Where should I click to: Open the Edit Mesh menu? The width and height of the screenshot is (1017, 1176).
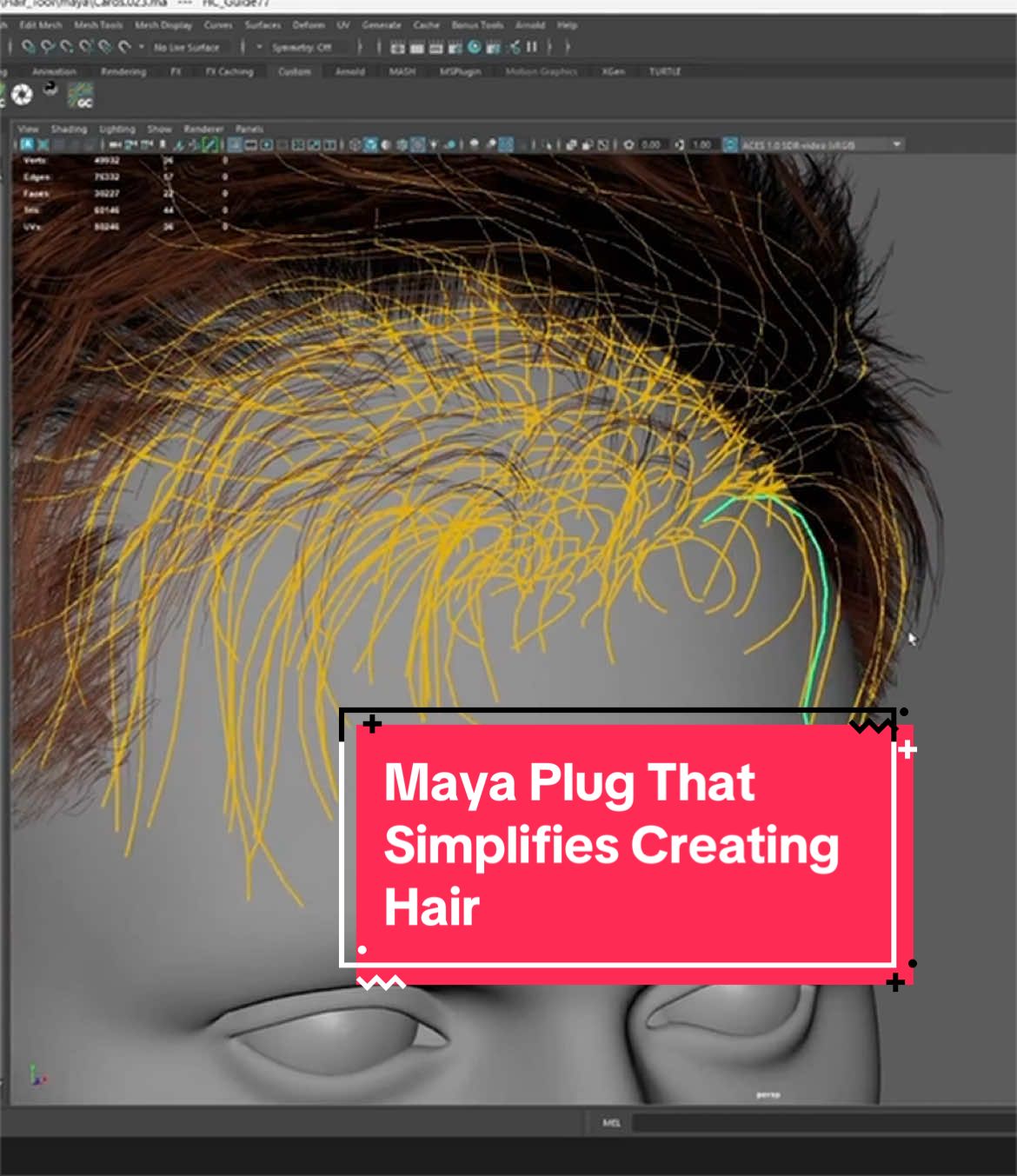click(x=40, y=25)
